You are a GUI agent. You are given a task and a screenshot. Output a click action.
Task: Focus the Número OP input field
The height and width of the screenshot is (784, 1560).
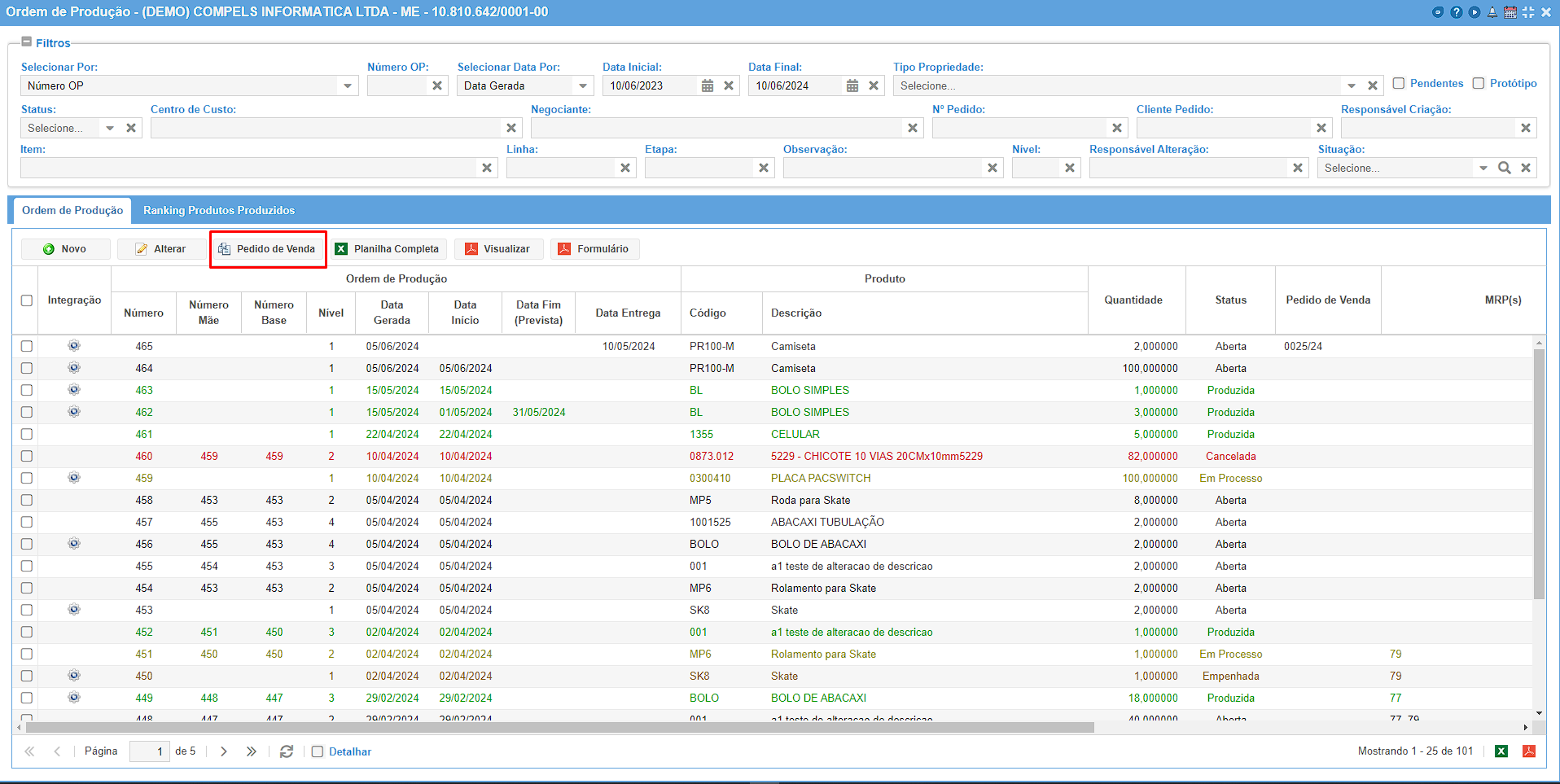tap(397, 85)
